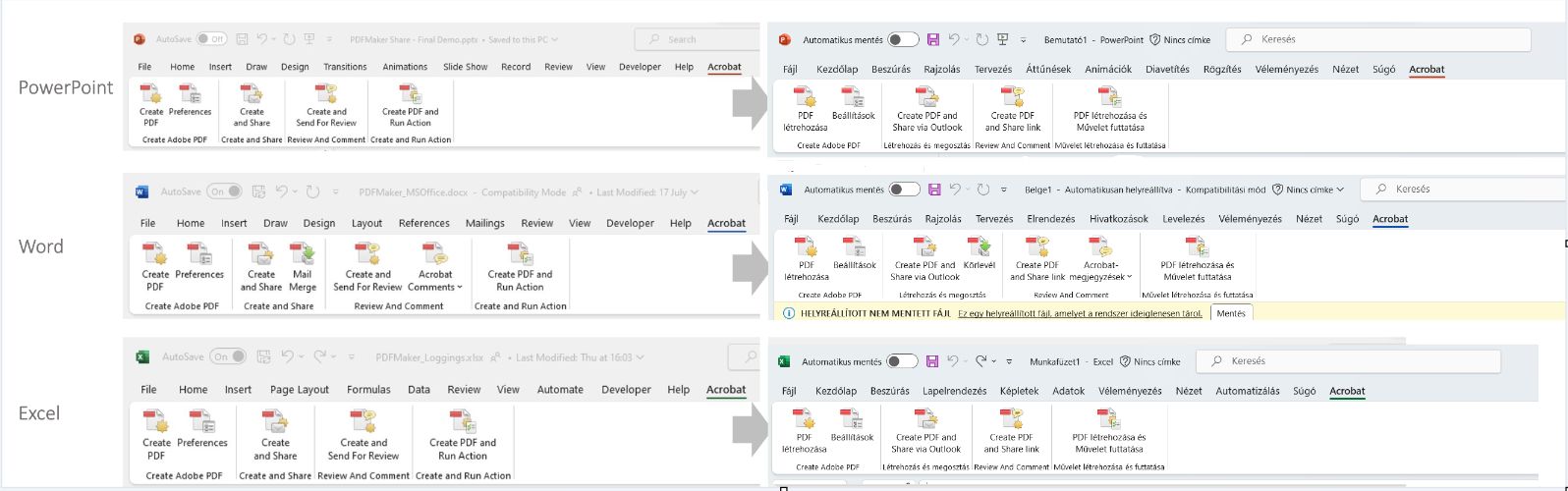Open Automatizálás tab in Hungarian Excel
1568x491 pixels.
point(1248,391)
